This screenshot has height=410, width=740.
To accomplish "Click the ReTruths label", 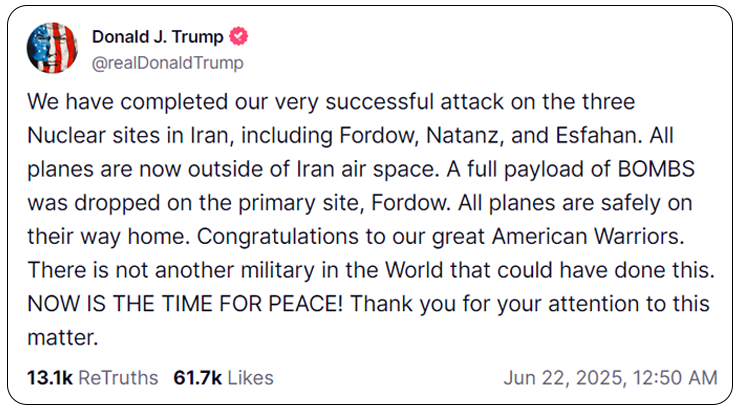I will coord(118,378).
